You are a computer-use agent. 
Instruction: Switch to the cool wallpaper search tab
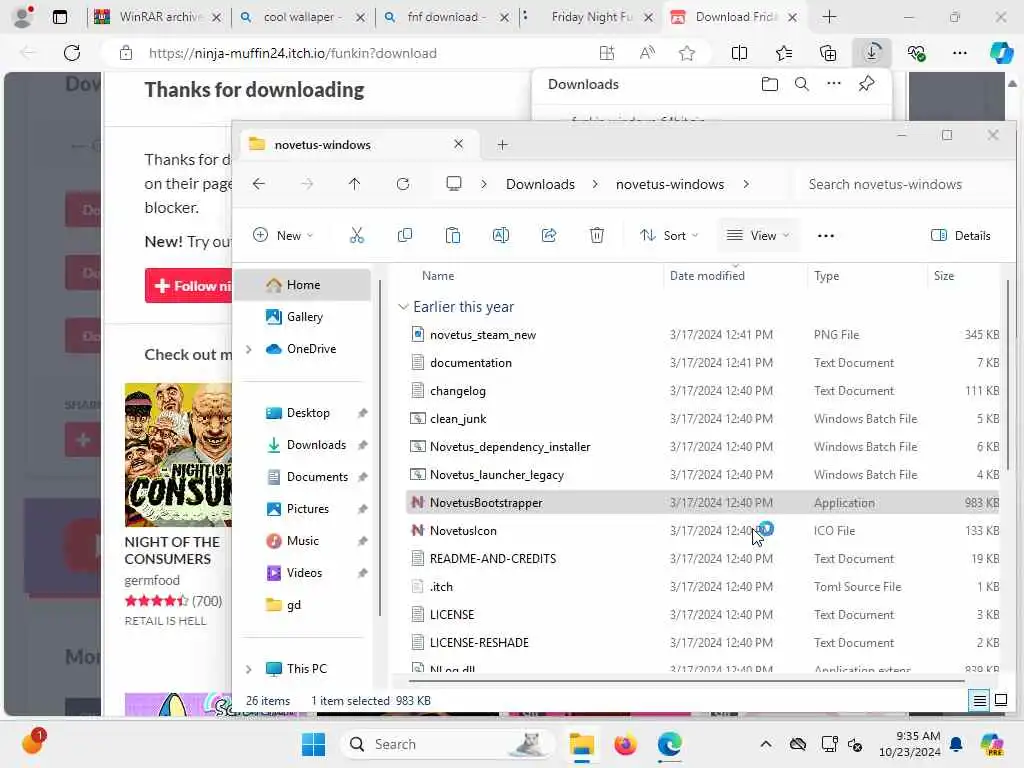(301, 17)
